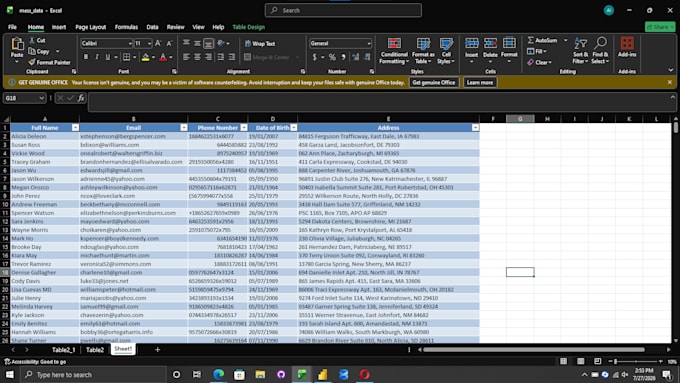Click the Delete cells icon
The width and height of the screenshot is (680, 383).
click(490, 43)
